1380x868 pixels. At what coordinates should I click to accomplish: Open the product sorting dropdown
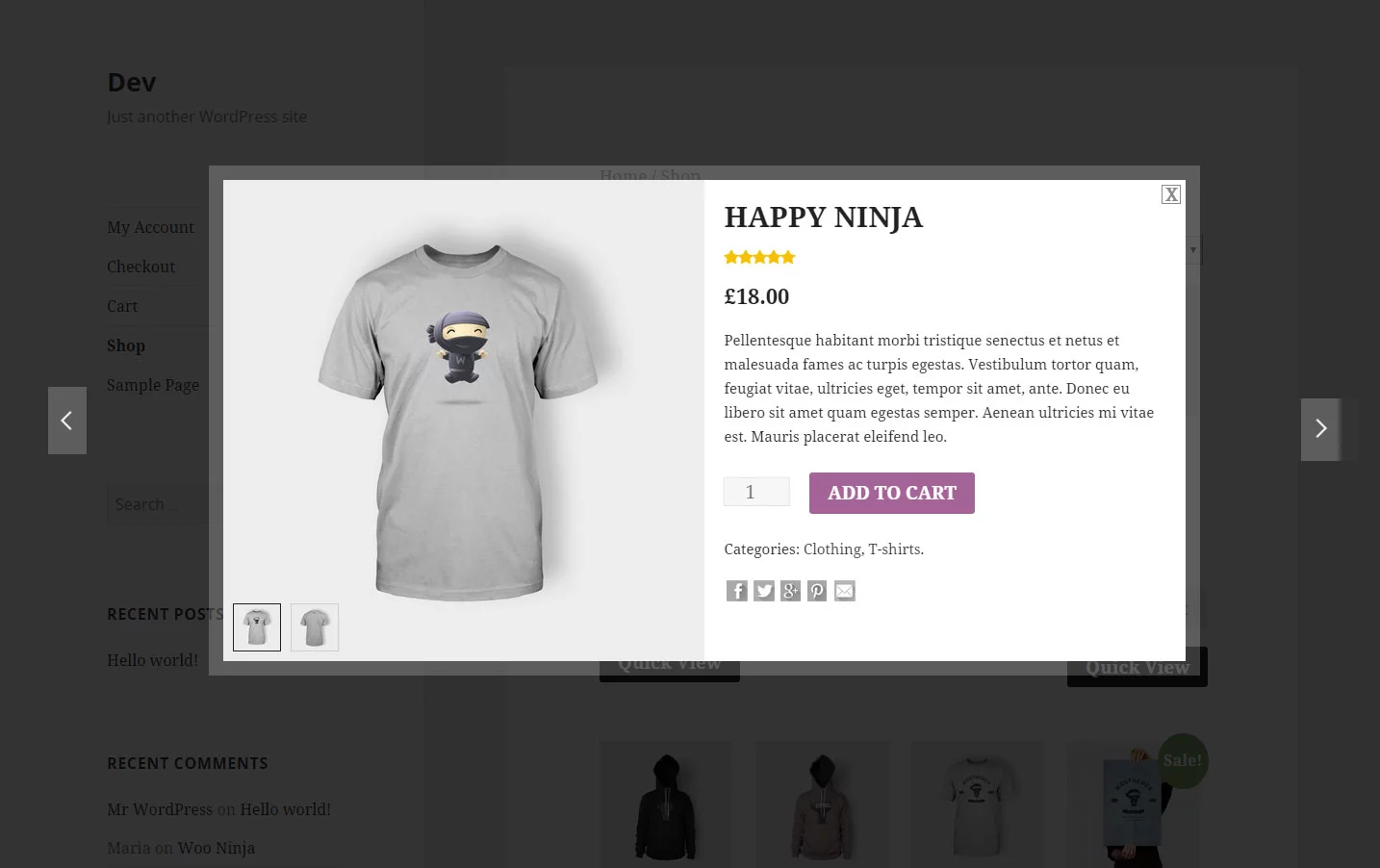[1191, 249]
